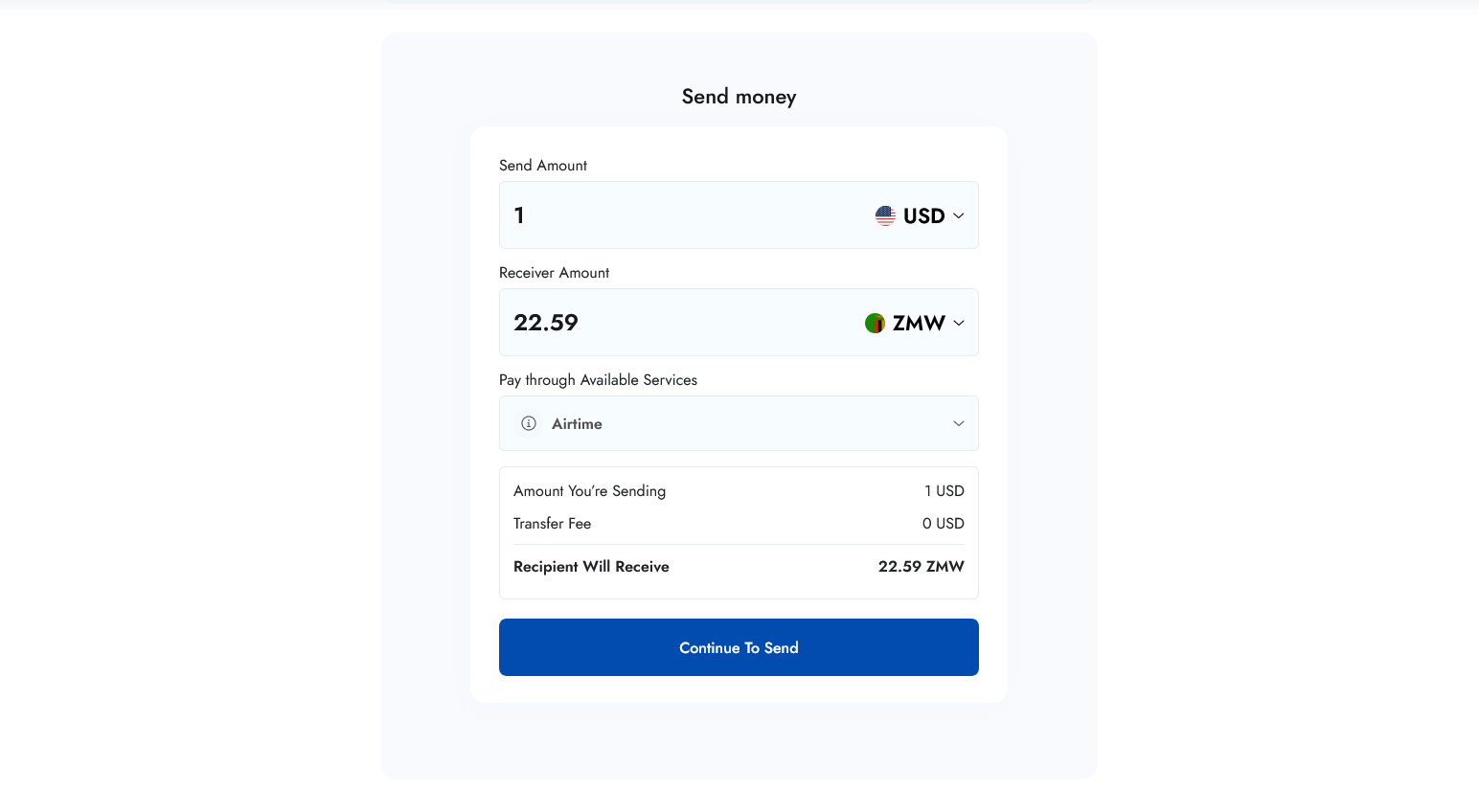Select the USD currency code text
This screenshot has height=812, width=1479.
(923, 215)
